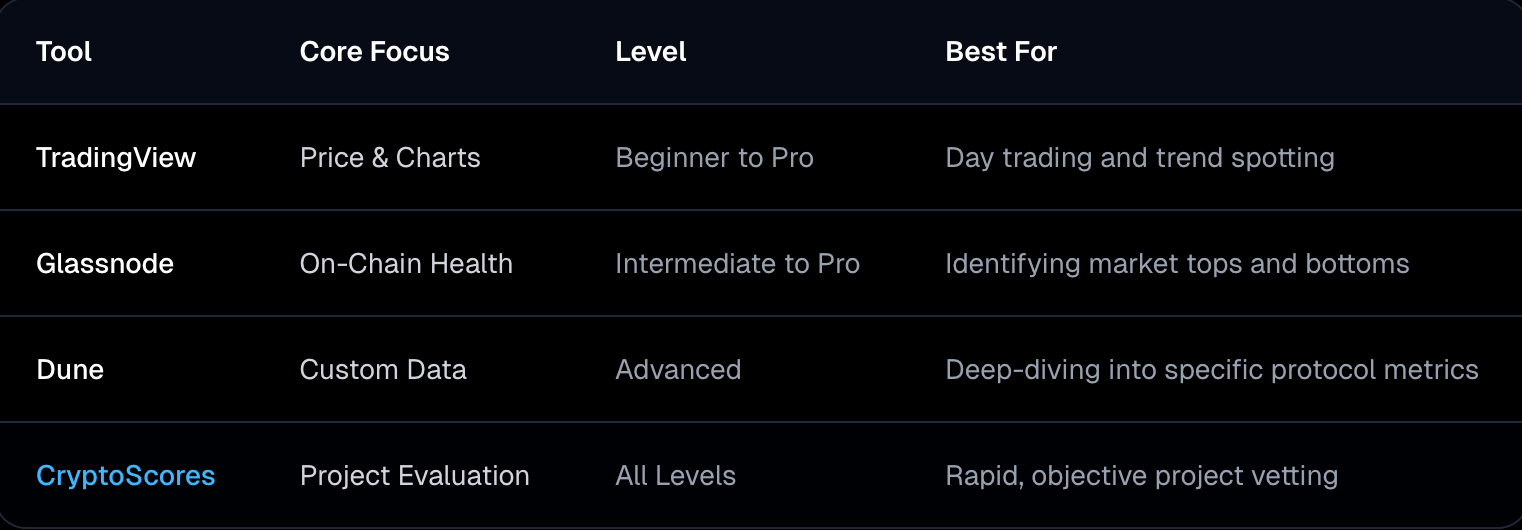Select the TradingView tool name
The height and width of the screenshot is (530, 1522).
click(116, 157)
